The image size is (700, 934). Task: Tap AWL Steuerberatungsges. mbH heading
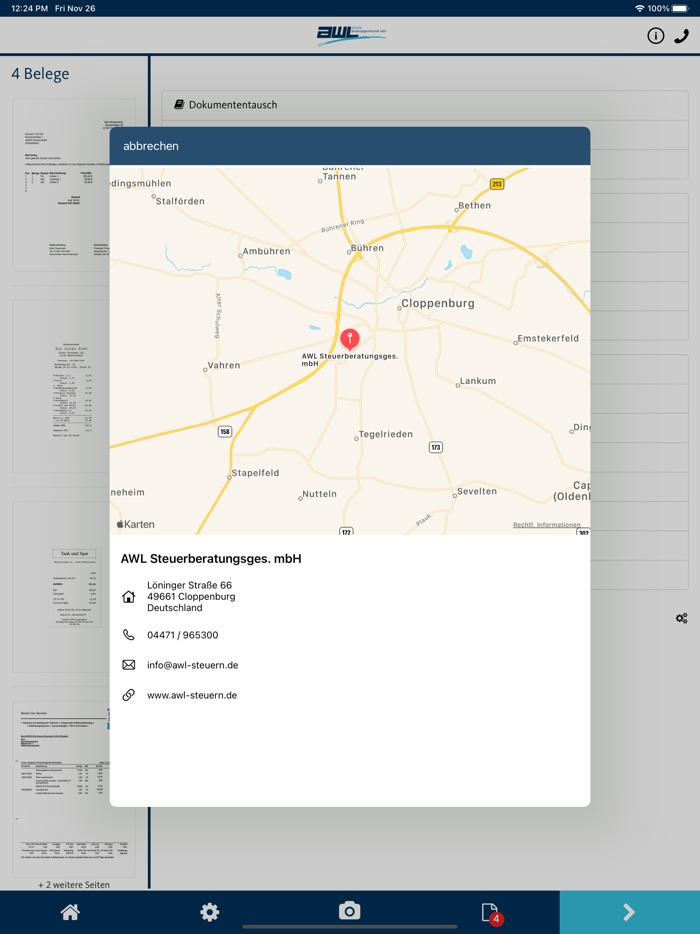tap(211, 559)
